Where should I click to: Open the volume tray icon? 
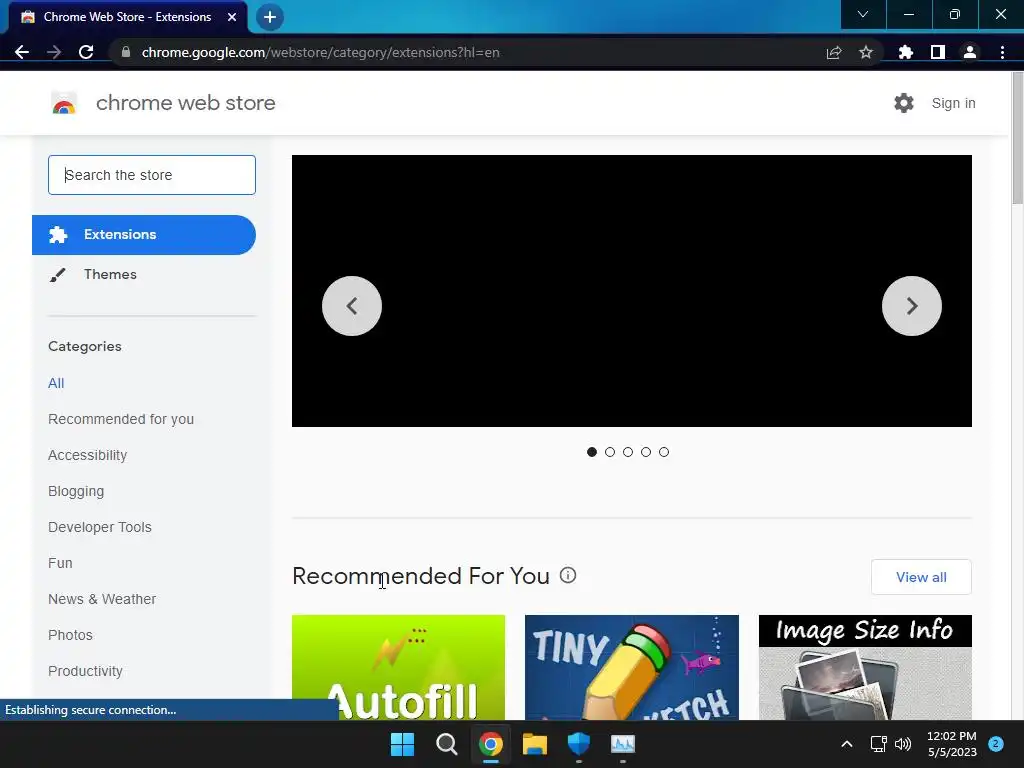coord(903,744)
